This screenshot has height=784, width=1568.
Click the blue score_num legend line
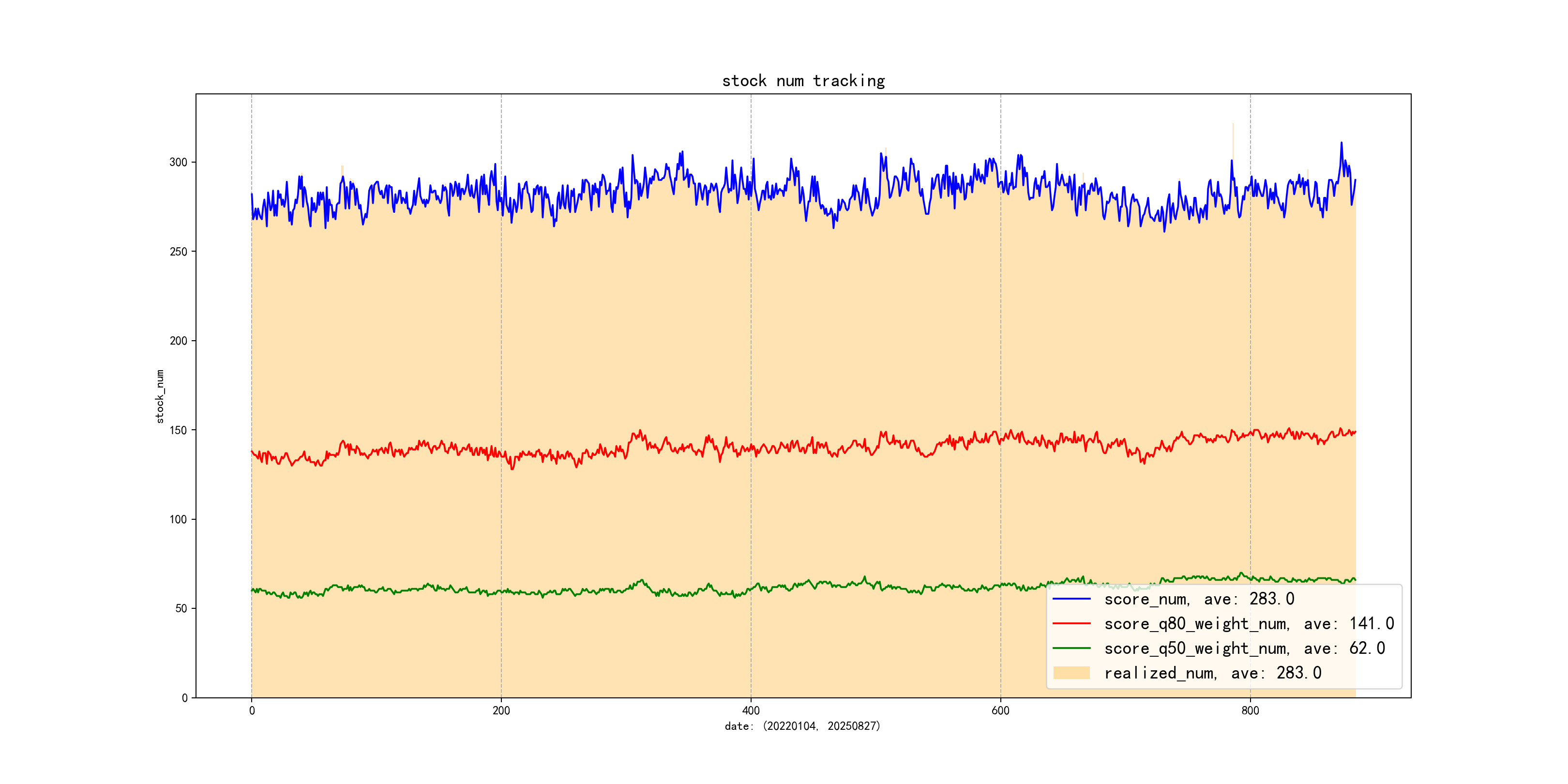click(1071, 599)
